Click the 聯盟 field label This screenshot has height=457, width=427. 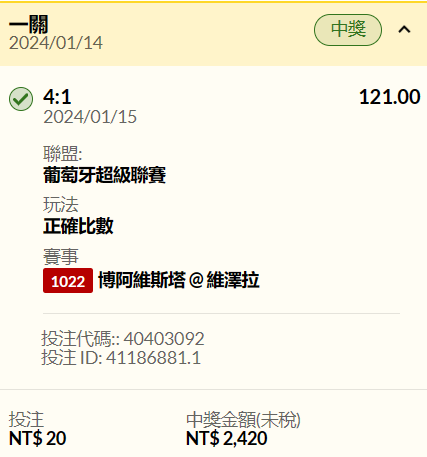(x=63, y=154)
